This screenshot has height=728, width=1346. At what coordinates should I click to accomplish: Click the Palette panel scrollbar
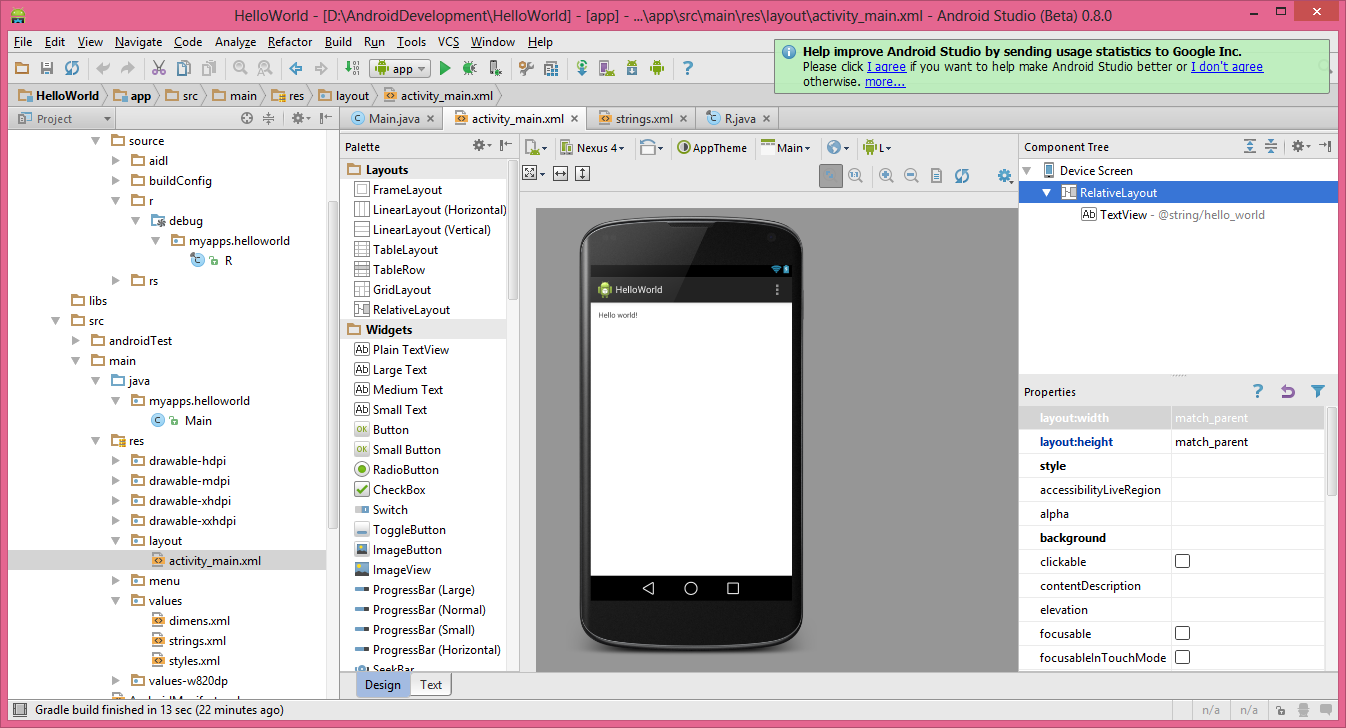click(513, 230)
